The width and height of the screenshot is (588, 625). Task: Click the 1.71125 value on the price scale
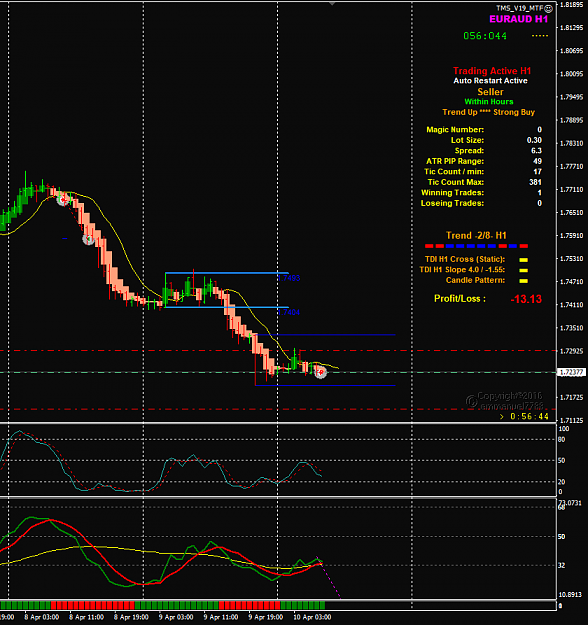coord(572,421)
